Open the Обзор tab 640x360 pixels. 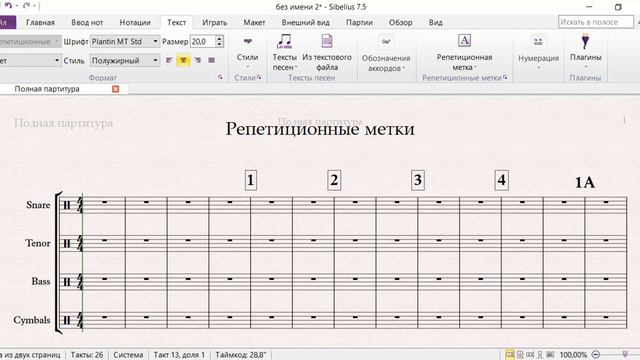tap(400, 22)
